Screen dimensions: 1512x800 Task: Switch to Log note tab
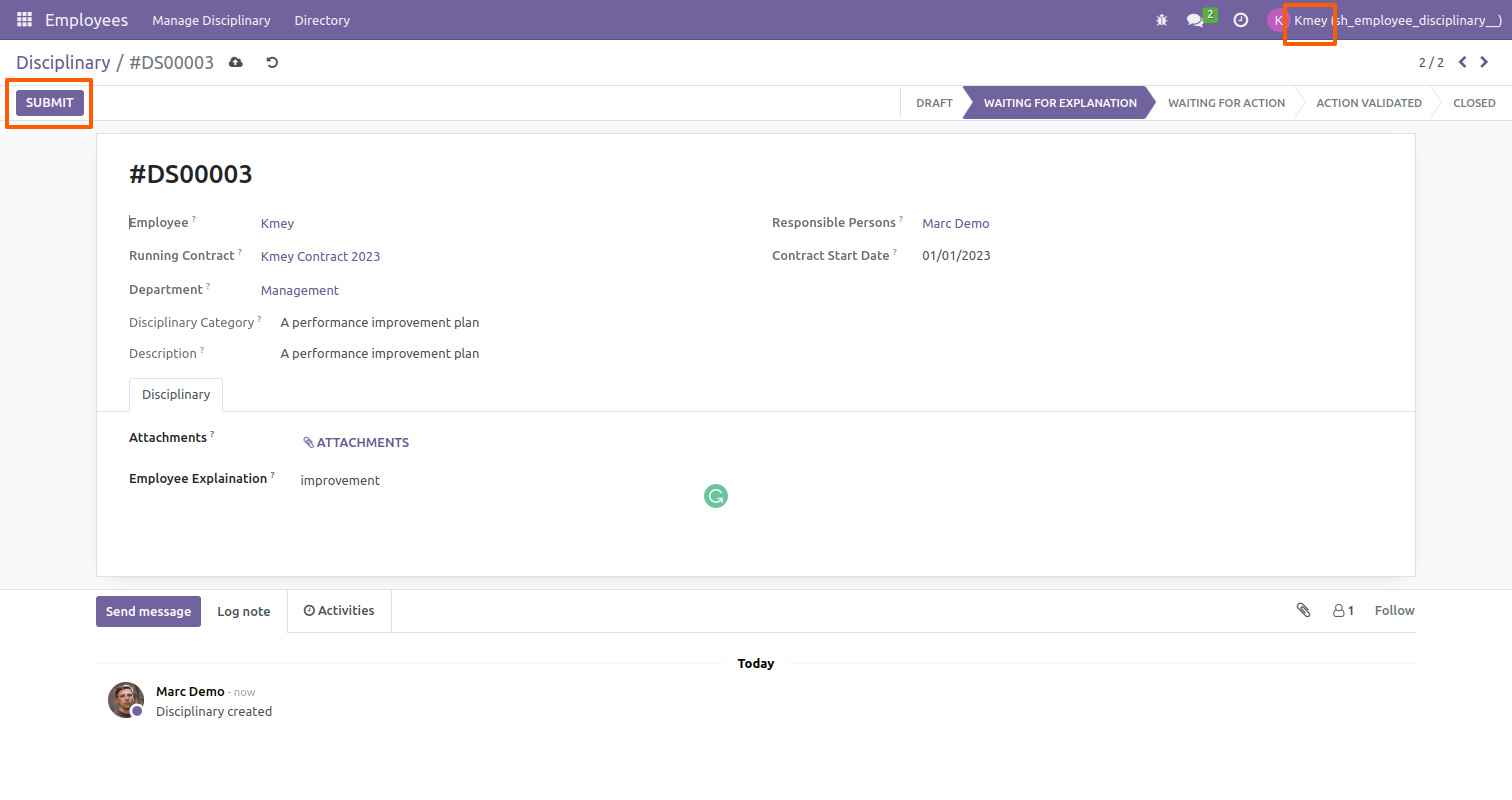[244, 611]
